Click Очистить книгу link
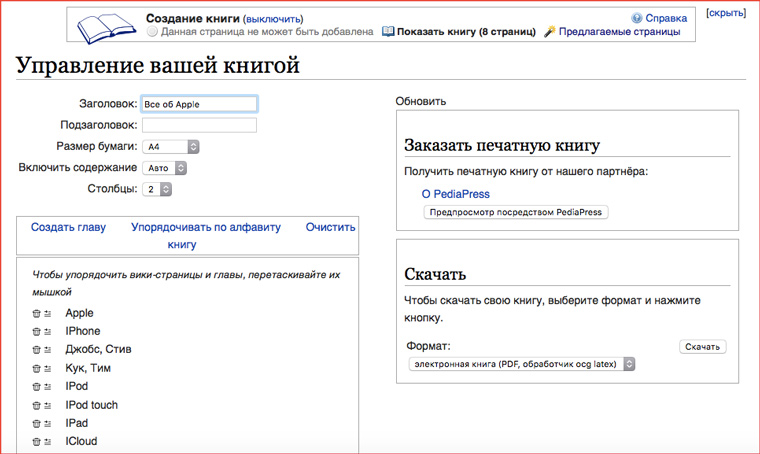The image size is (760, 454). click(x=330, y=227)
